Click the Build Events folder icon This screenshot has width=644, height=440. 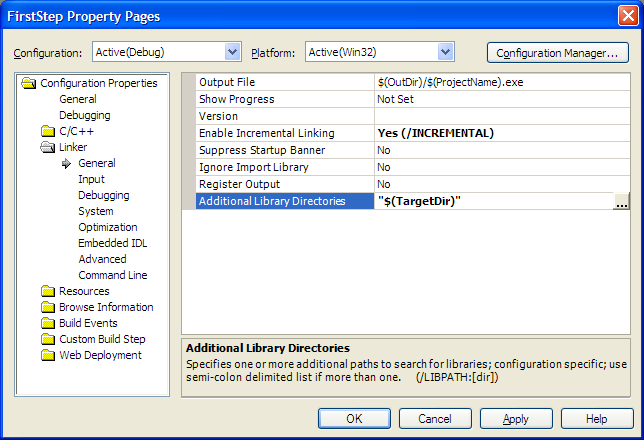coord(47,324)
